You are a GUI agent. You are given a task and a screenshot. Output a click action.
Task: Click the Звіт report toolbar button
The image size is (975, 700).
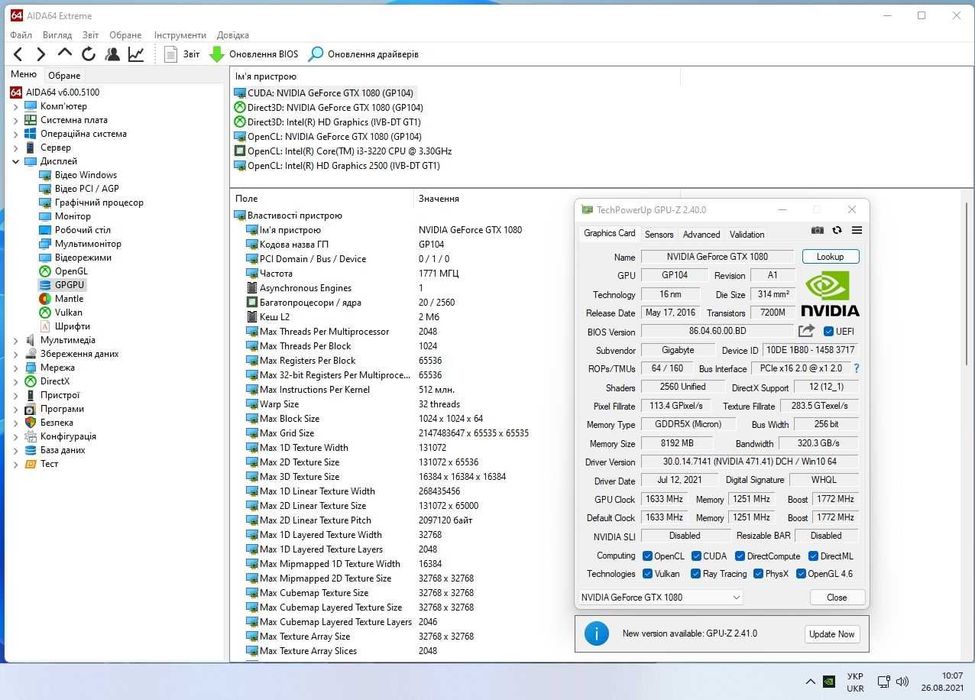tap(182, 54)
